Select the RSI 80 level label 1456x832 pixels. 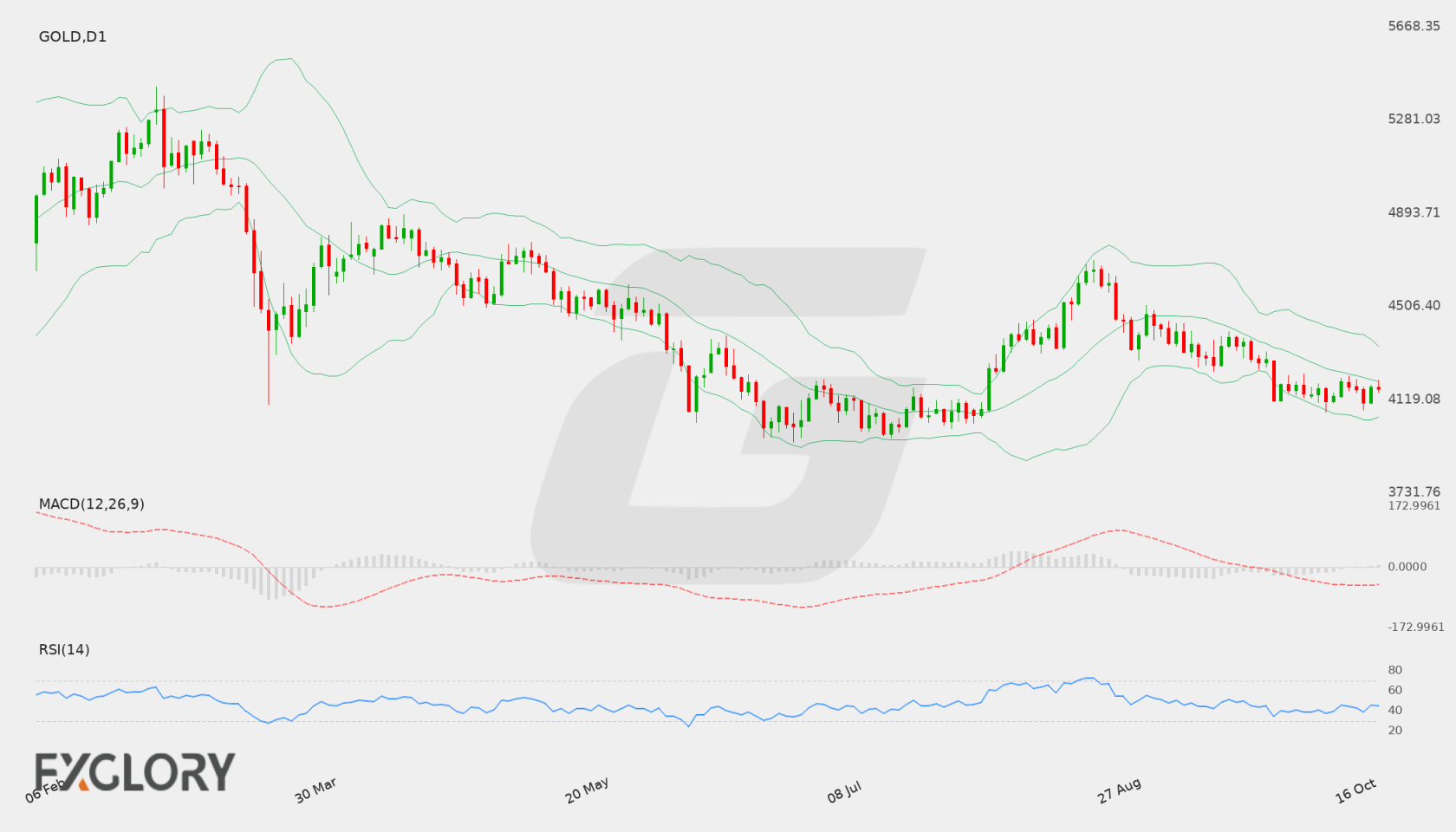pyautogui.click(x=1395, y=670)
